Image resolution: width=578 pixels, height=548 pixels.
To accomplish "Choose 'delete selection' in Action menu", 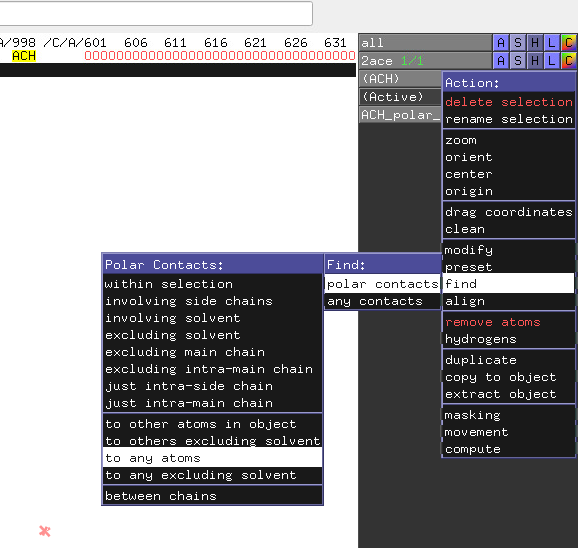I will coord(509,102).
